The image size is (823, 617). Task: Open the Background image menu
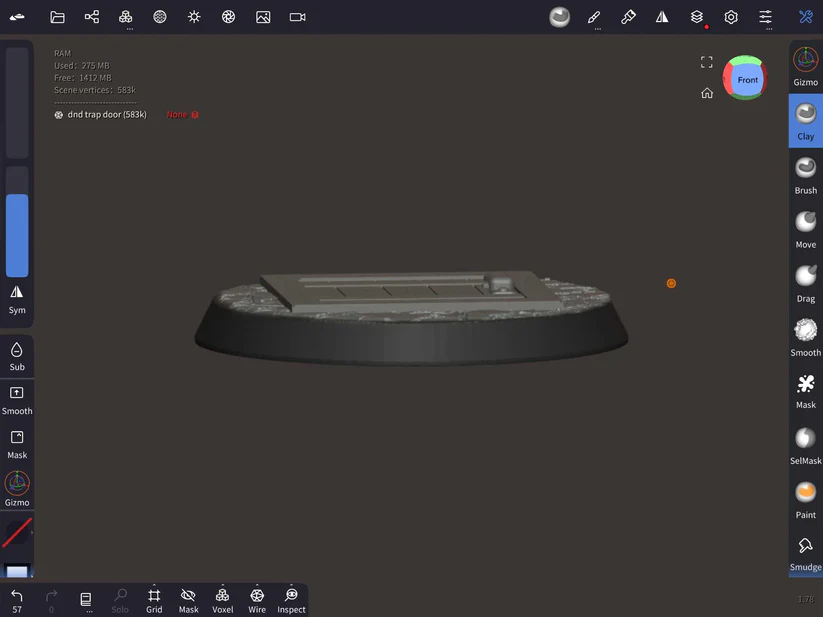263,17
